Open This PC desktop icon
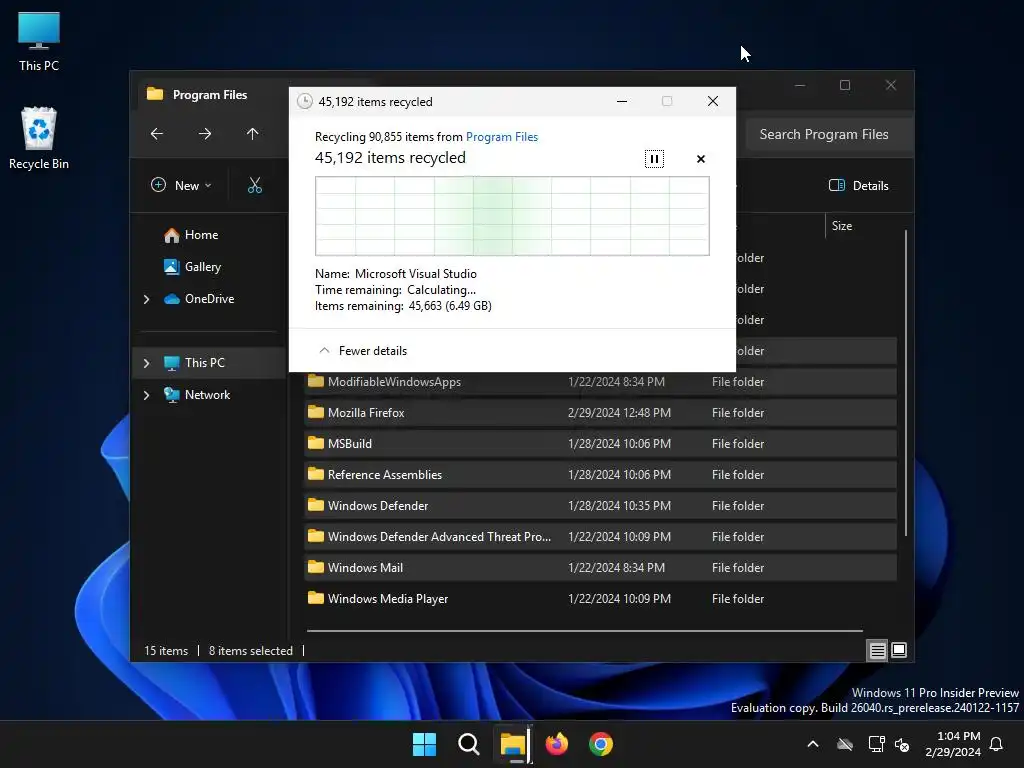Screen dimensions: 1024x768 (x=39, y=42)
